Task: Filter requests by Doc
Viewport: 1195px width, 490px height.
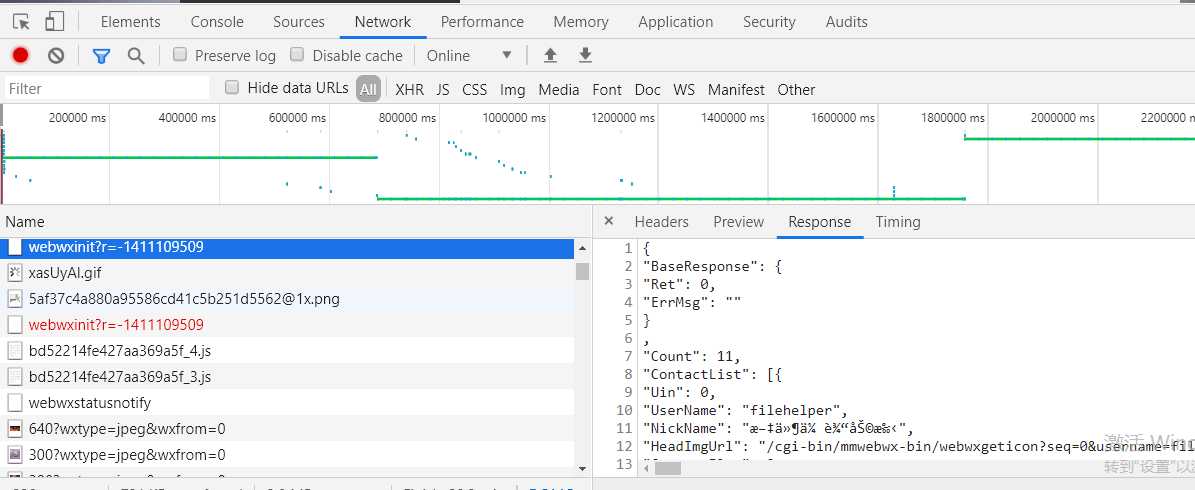Action: pos(648,90)
